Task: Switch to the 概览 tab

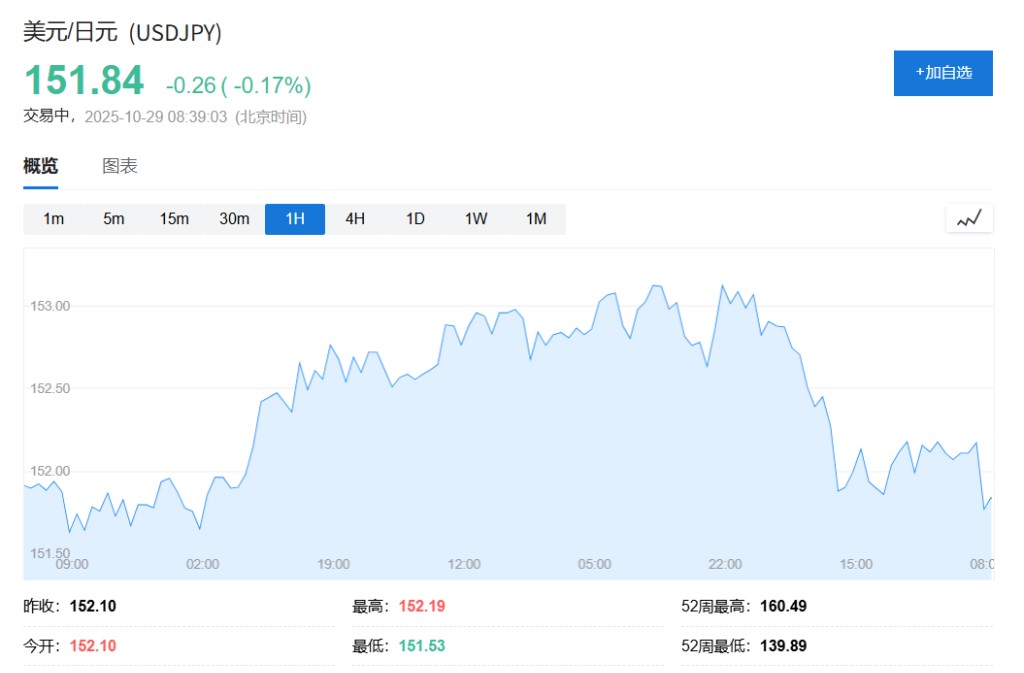Action: pos(41,166)
